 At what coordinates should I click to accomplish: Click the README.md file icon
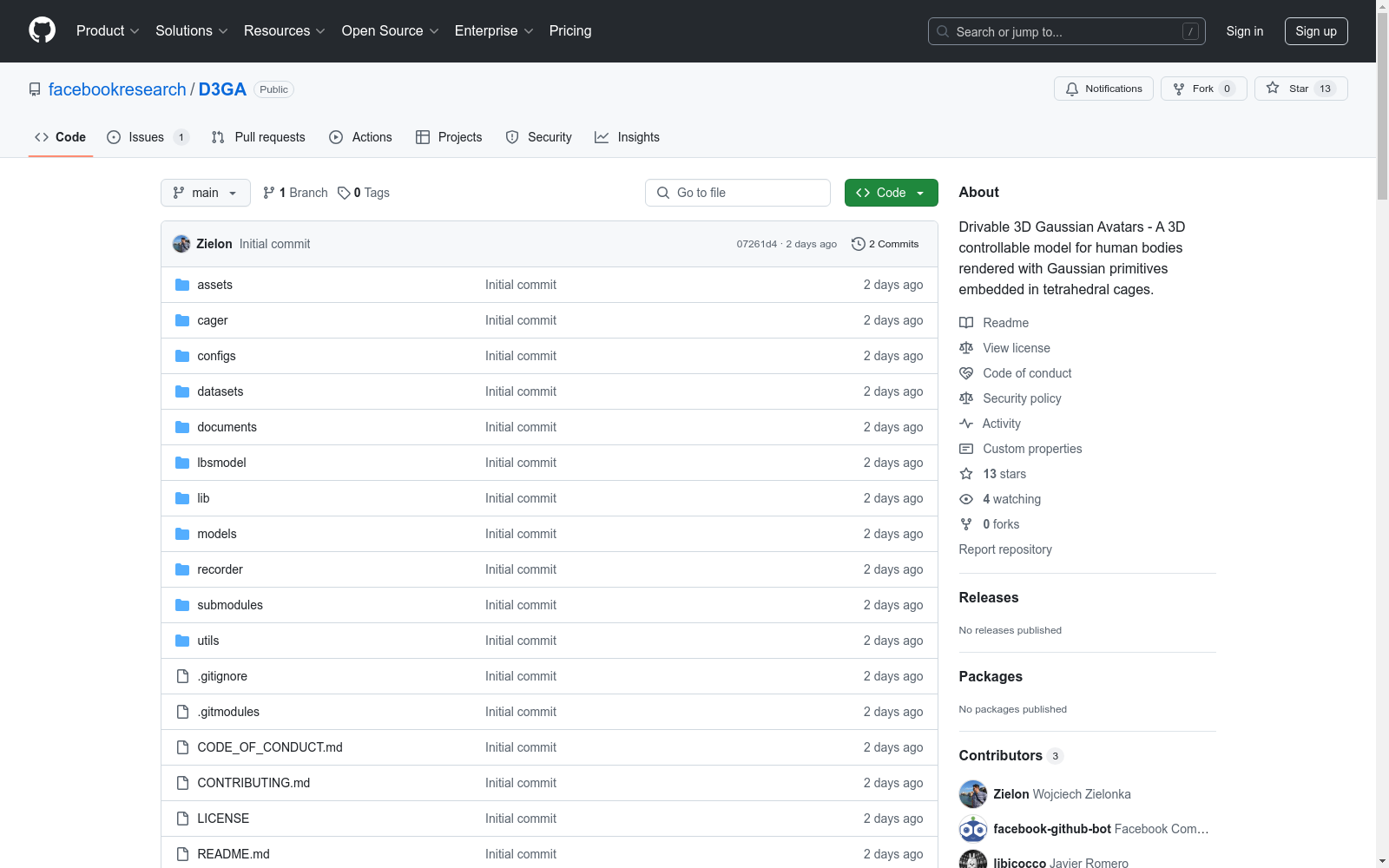(182, 854)
